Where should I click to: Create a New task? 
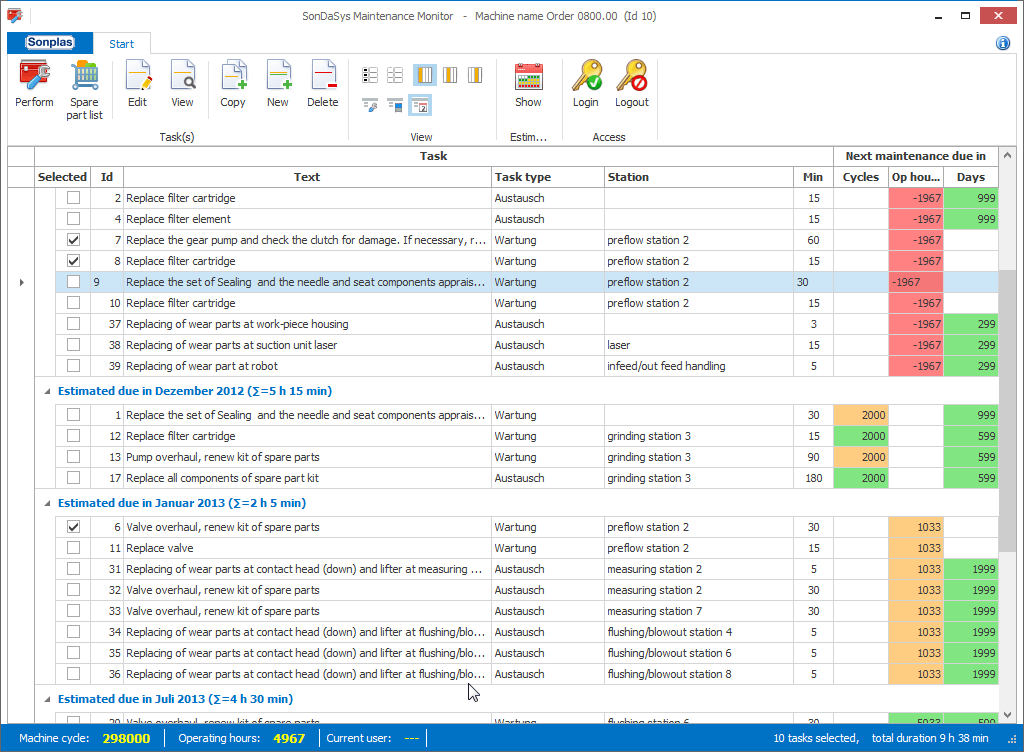[x=277, y=84]
